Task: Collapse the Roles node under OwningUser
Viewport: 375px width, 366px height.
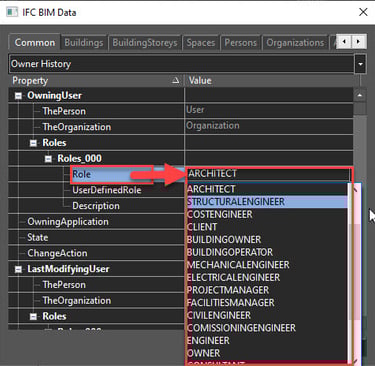Action: tap(33, 143)
